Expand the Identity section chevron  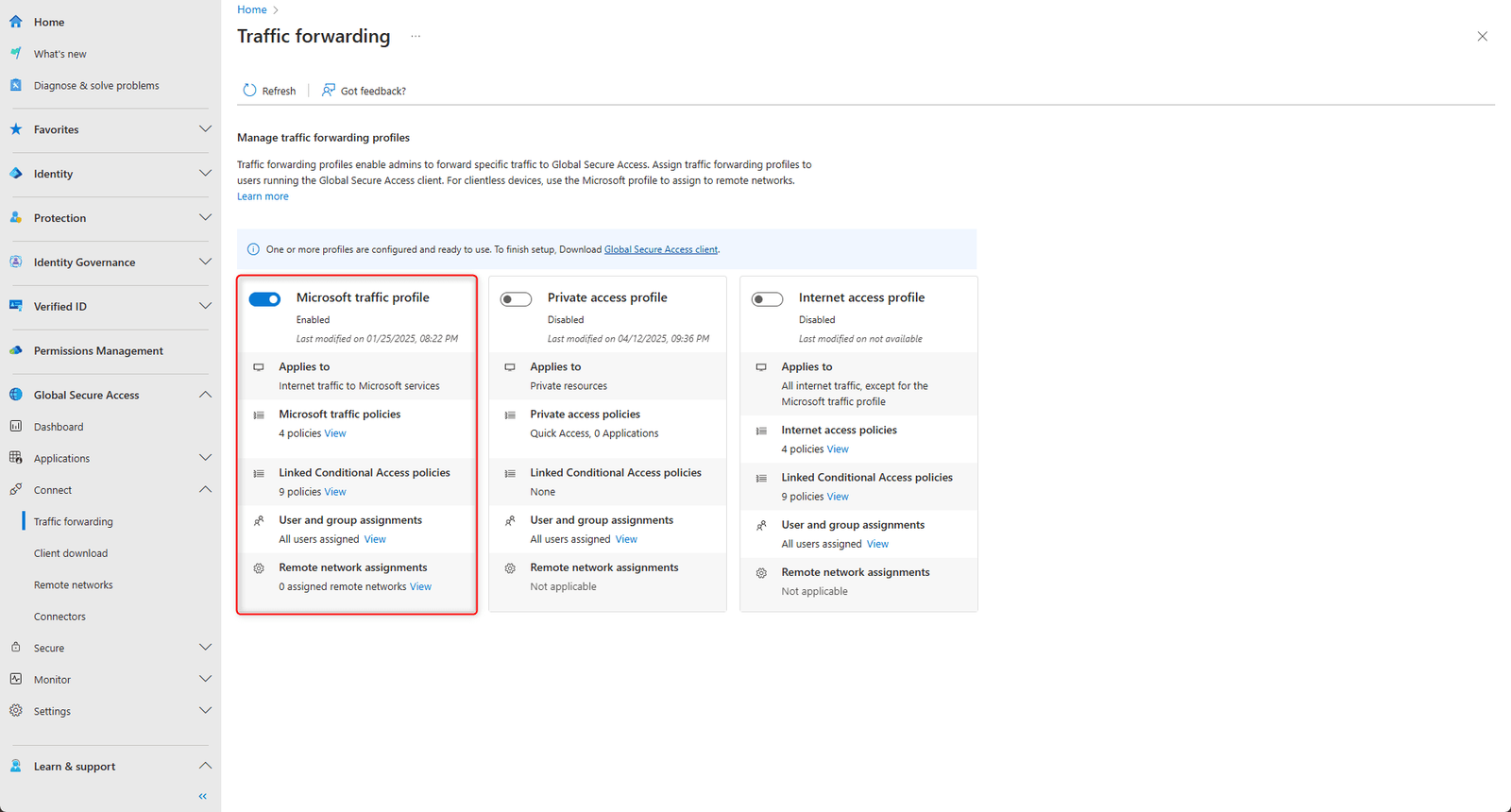click(x=205, y=174)
